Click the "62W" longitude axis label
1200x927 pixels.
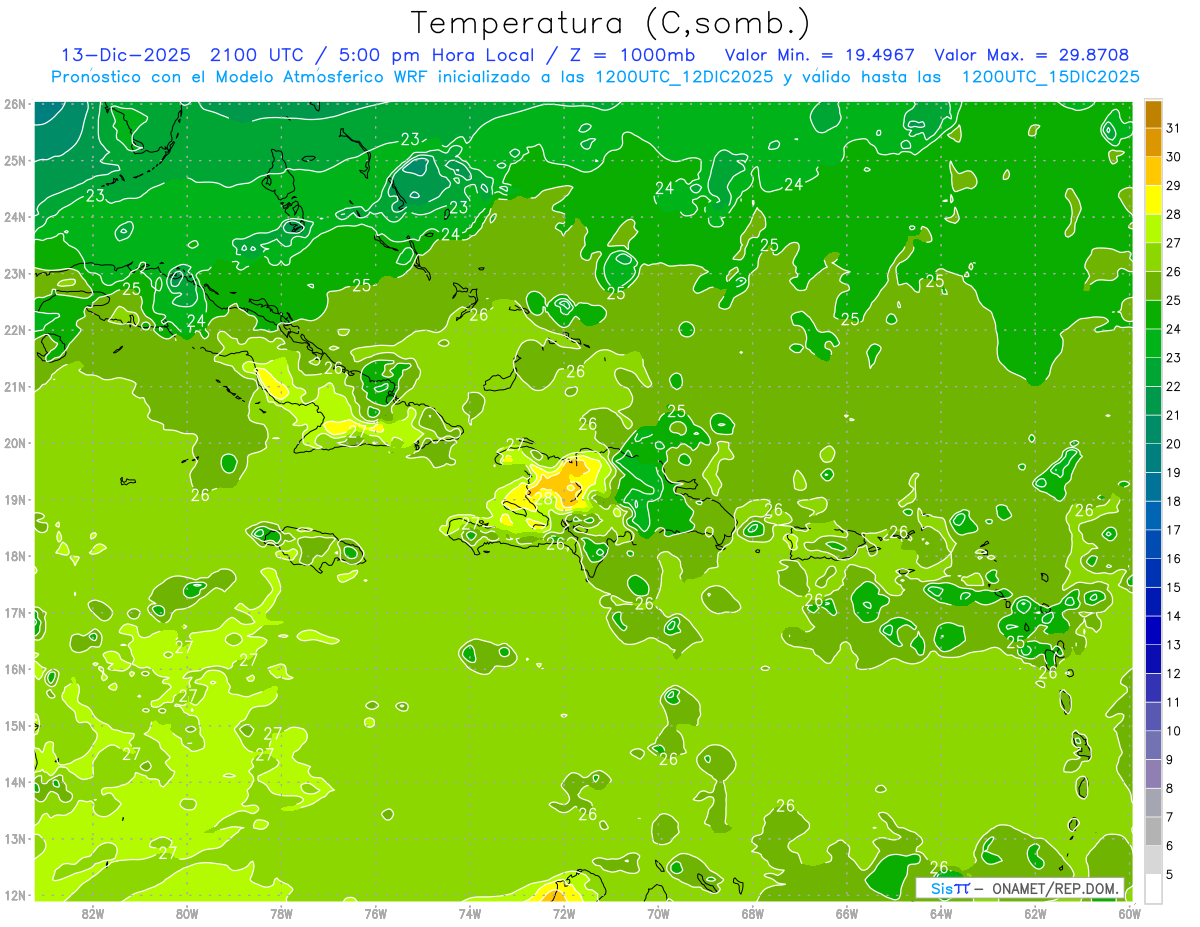pyautogui.click(x=1035, y=913)
